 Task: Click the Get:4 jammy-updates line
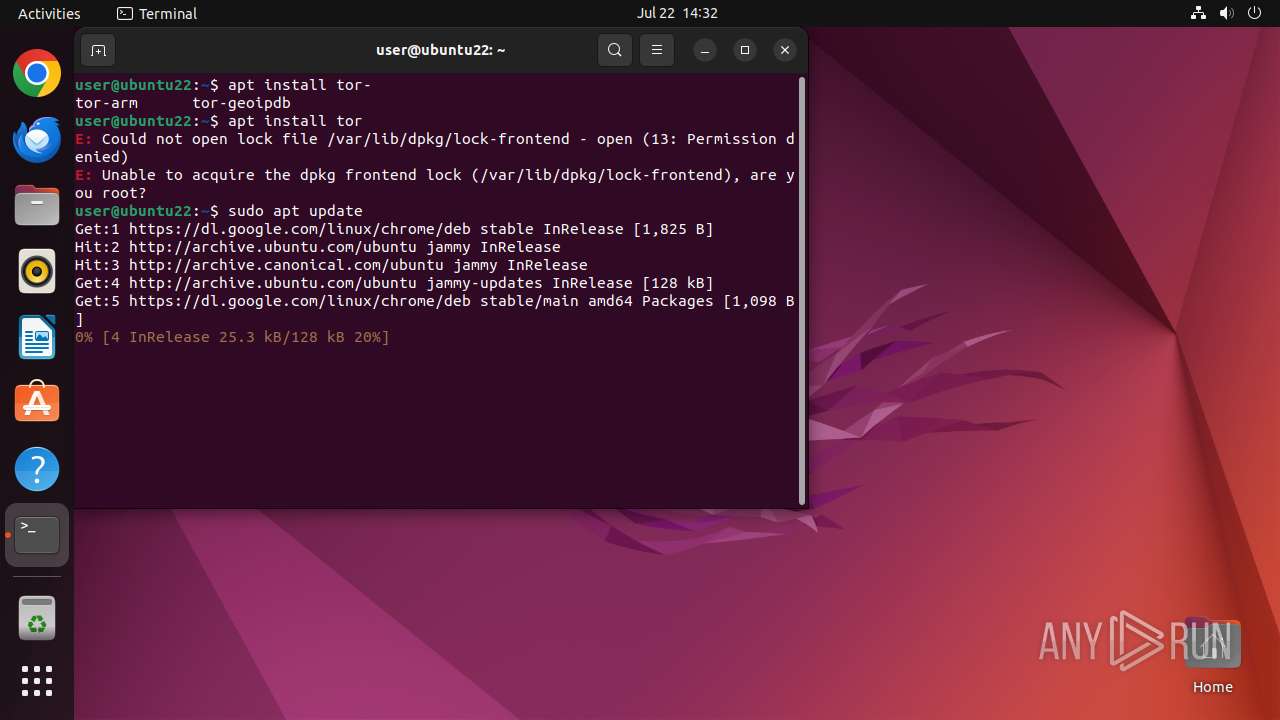tap(394, 283)
